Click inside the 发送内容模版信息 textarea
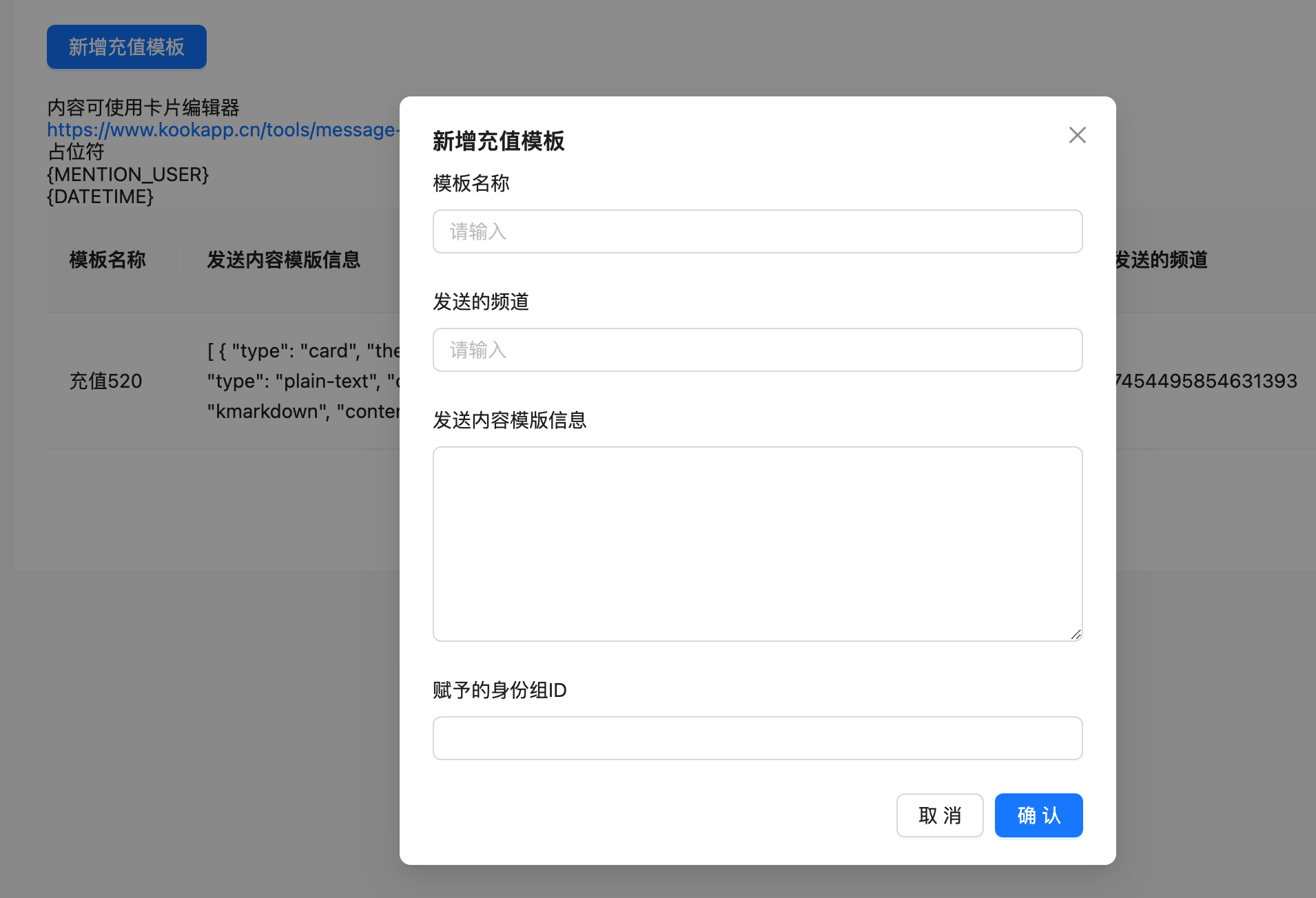The width and height of the screenshot is (1316, 898). click(x=757, y=543)
